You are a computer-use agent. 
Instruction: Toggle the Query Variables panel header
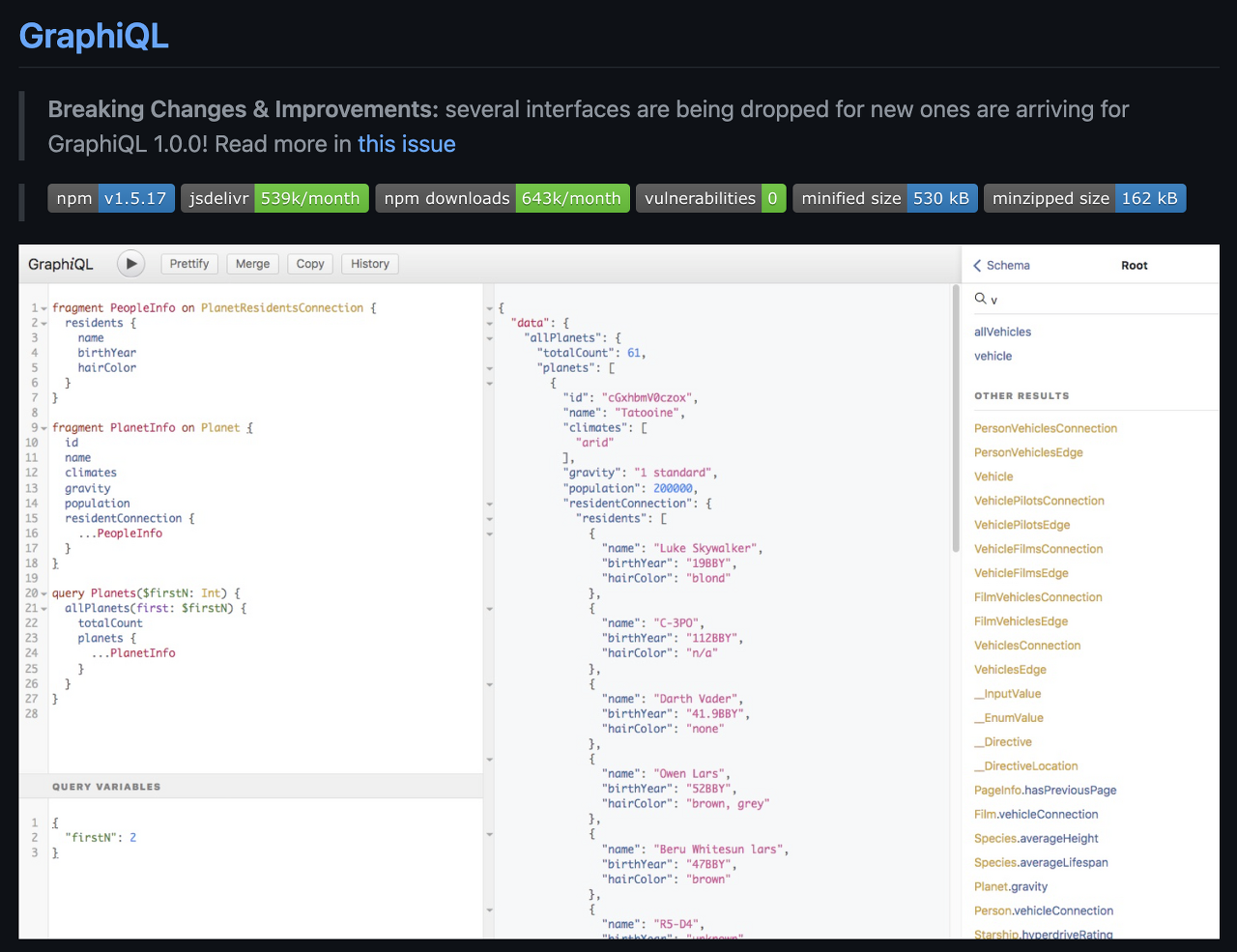250,786
